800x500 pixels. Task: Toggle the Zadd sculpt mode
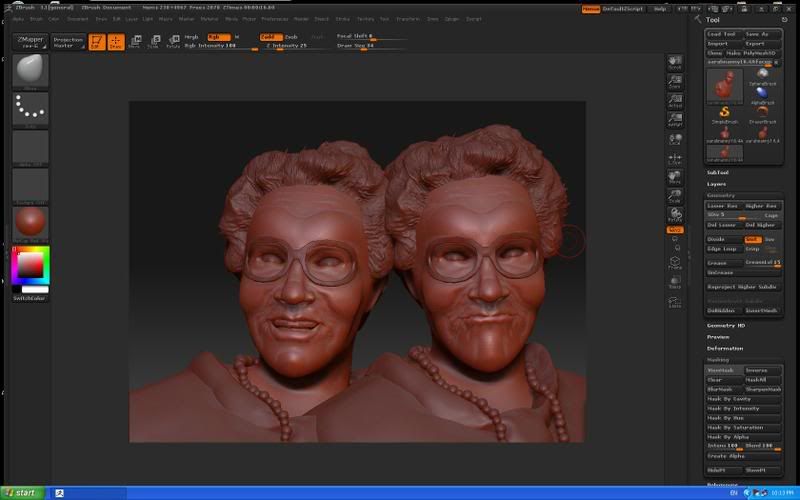[270, 37]
